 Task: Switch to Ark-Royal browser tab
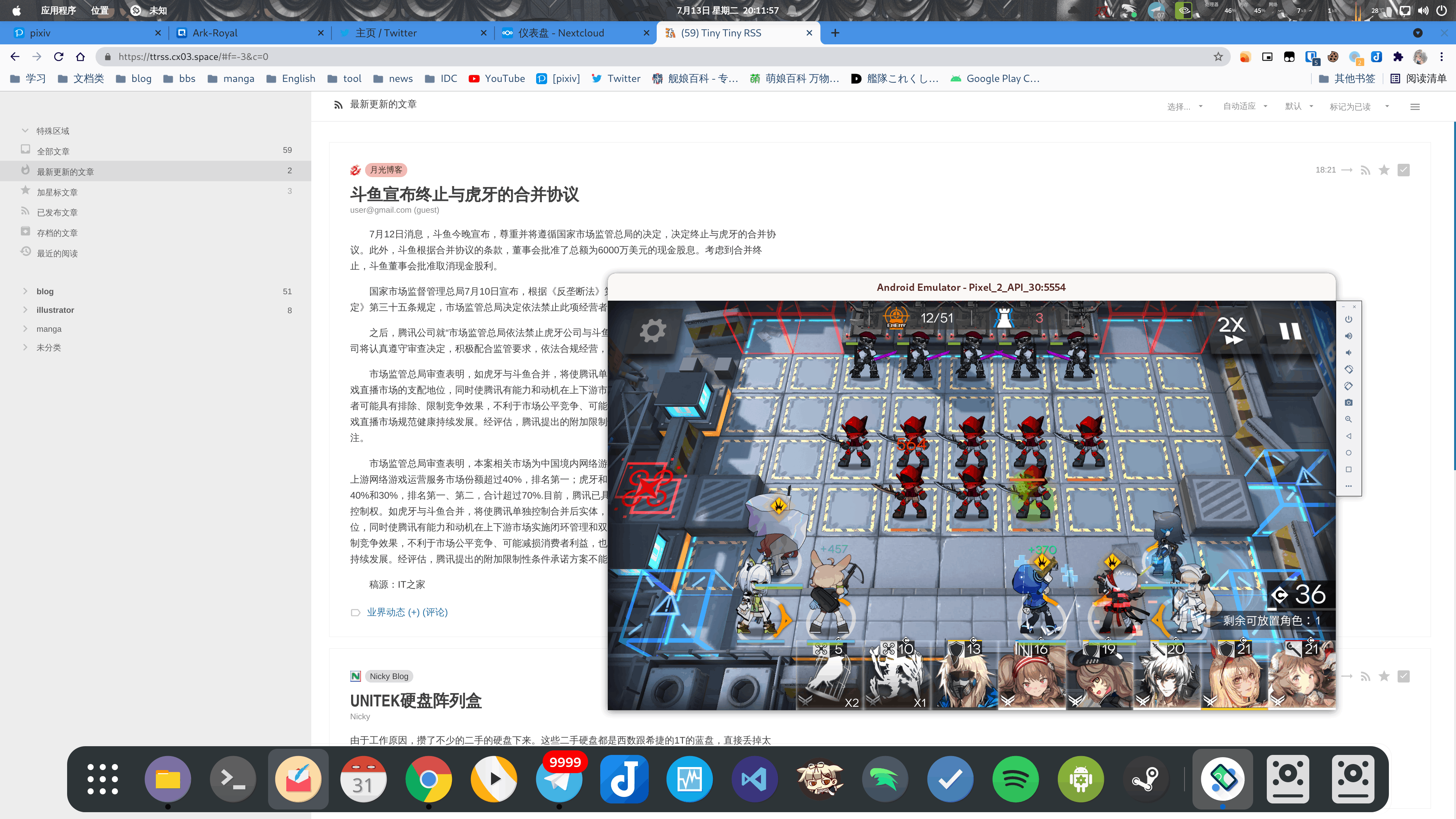click(250, 33)
